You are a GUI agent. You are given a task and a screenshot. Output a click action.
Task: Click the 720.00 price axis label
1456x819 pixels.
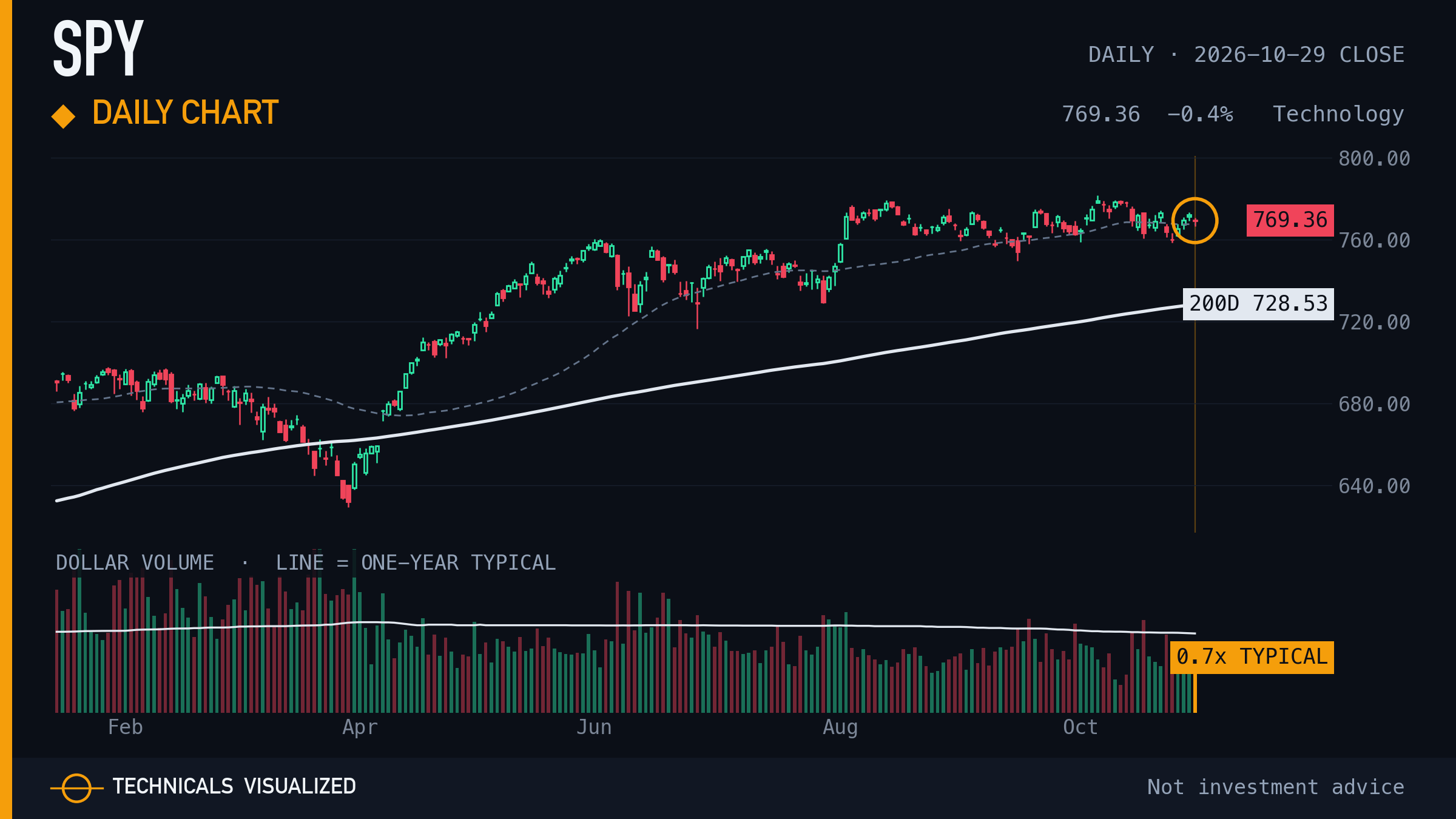point(1374,323)
